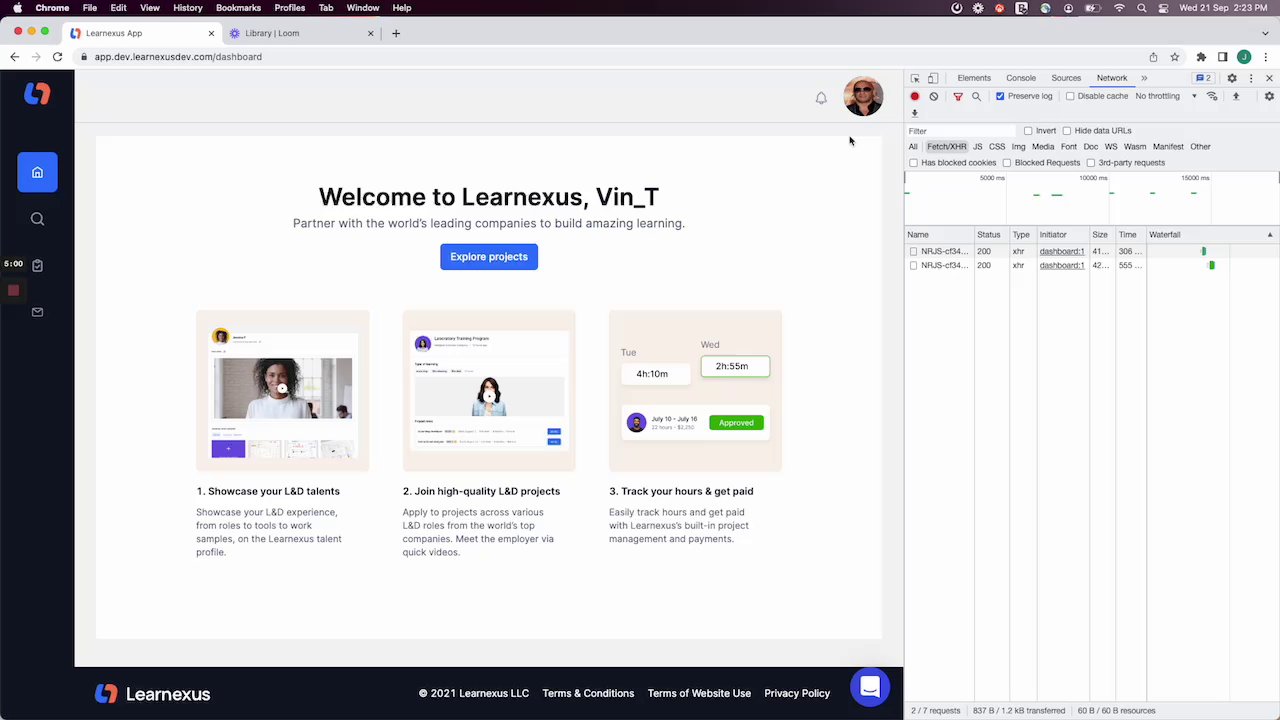Expand more DevTools tabs chevron
Screen dimensions: 1280x720
pos(1144,78)
